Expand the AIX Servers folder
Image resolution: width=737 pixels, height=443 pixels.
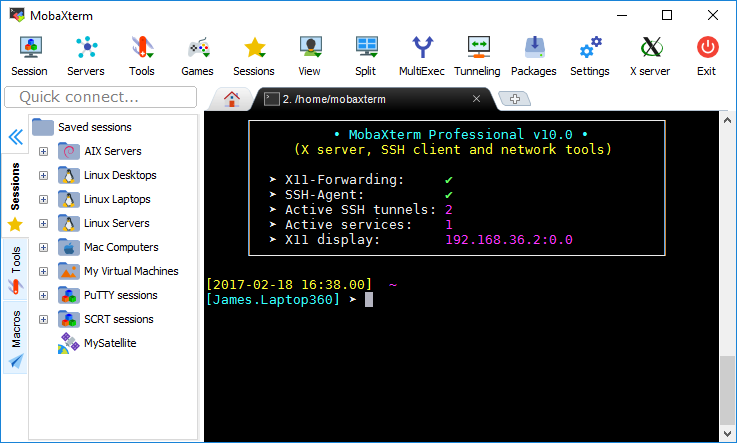43,151
